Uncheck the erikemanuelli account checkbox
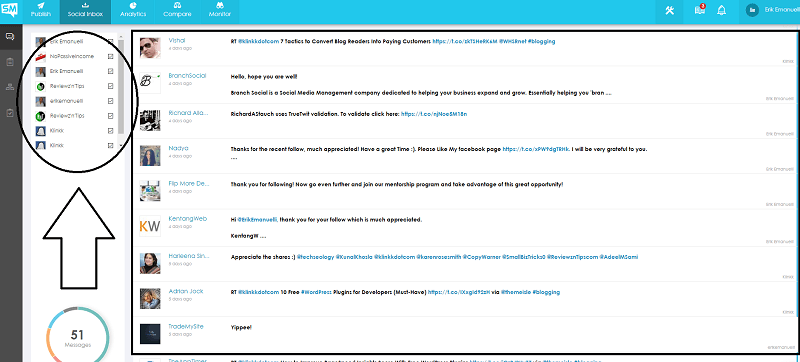Screen dimensions: 800x362 click(111, 101)
